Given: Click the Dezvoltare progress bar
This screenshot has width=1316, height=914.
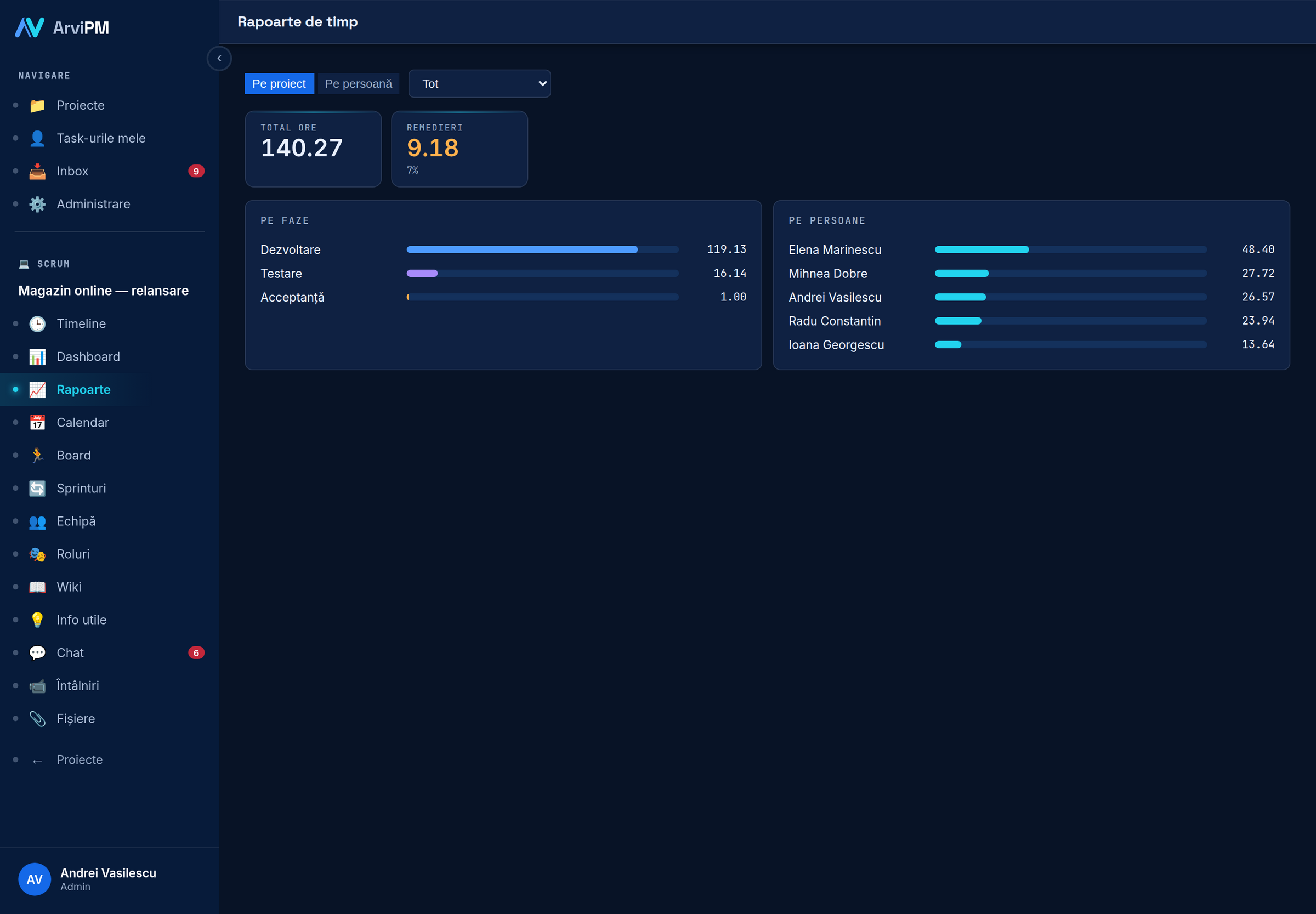Looking at the screenshot, I should click(x=542, y=249).
